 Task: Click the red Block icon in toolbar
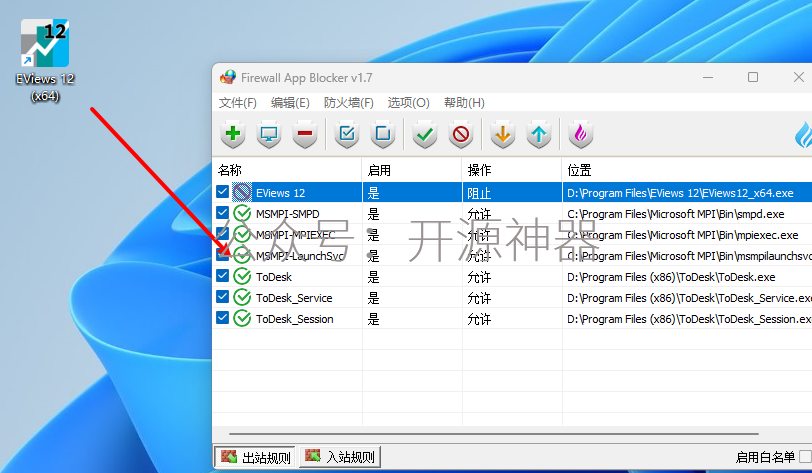coord(461,134)
